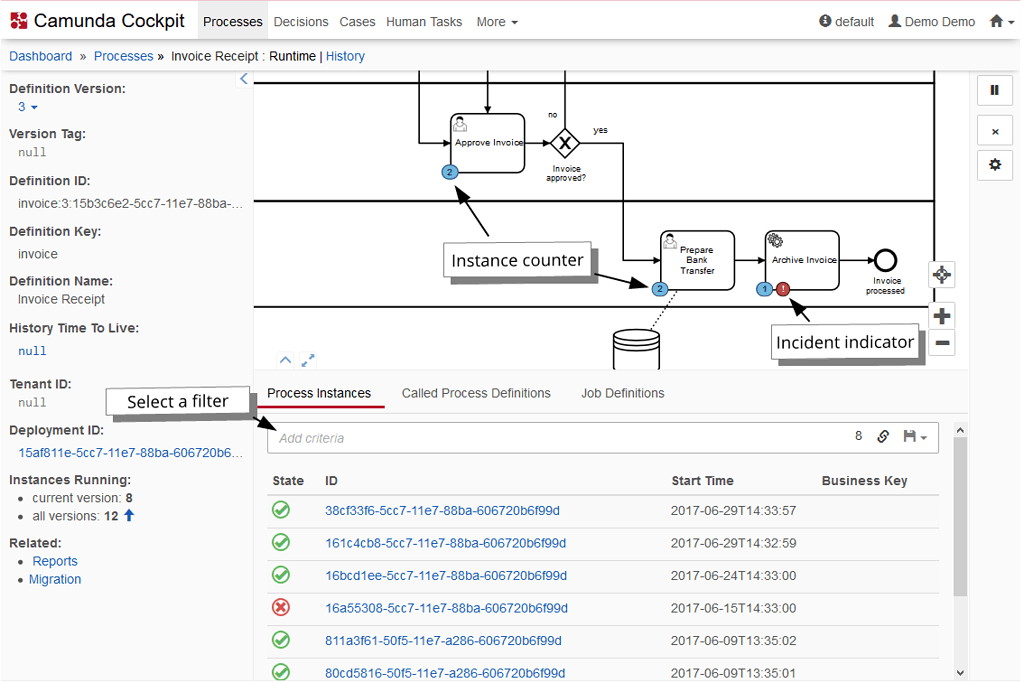
Task: Click the cancel X icon in the sidebar
Action: [995, 130]
